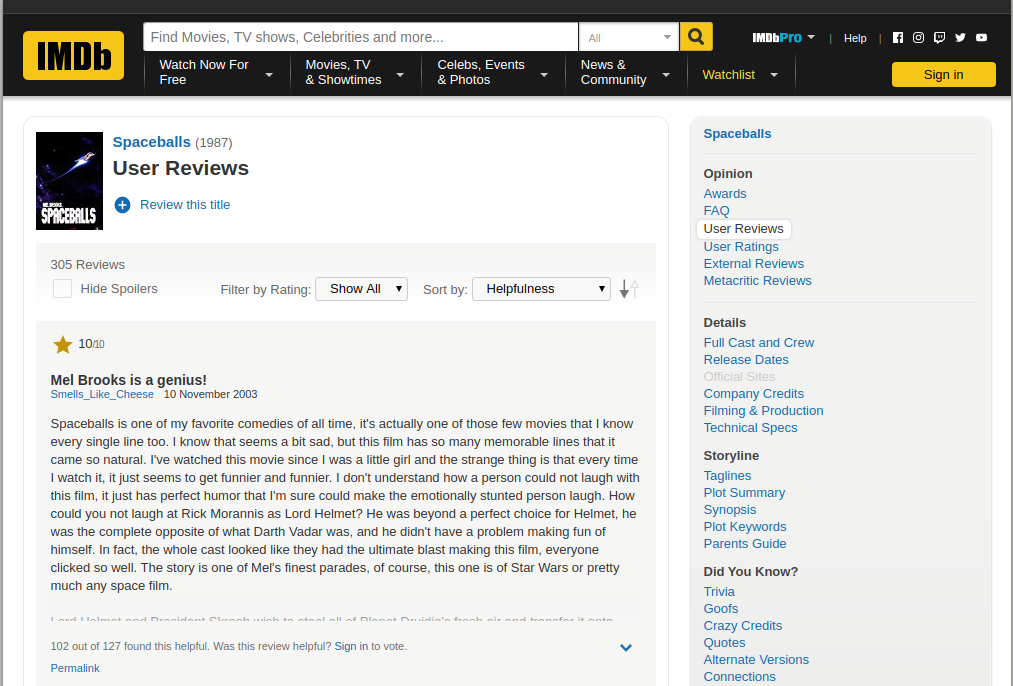Open Metacritic Reviews link
The width and height of the screenshot is (1013, 686).
tap(757, 281)
